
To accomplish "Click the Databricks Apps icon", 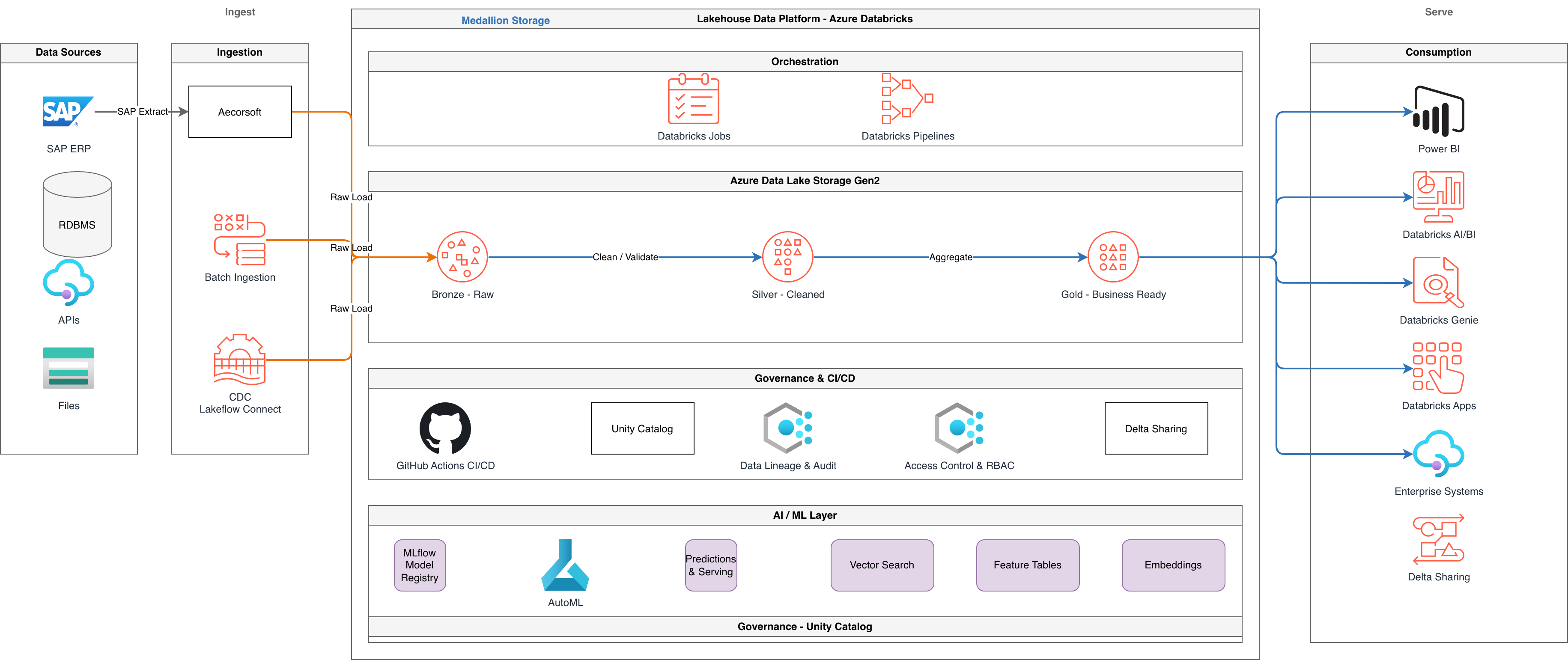I will click(1438, 368).
